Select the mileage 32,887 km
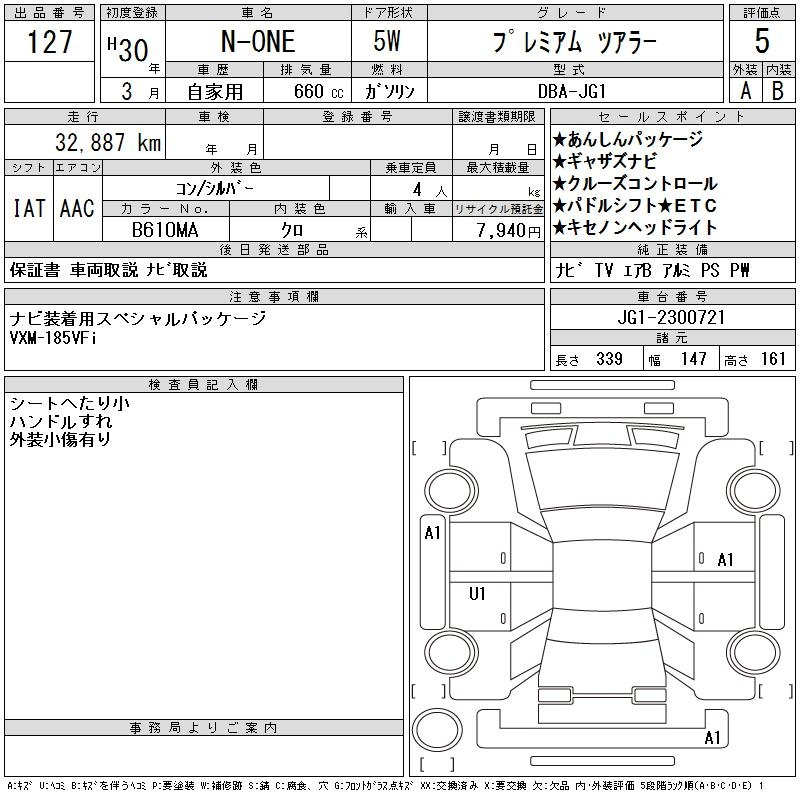 pos(108,143)
